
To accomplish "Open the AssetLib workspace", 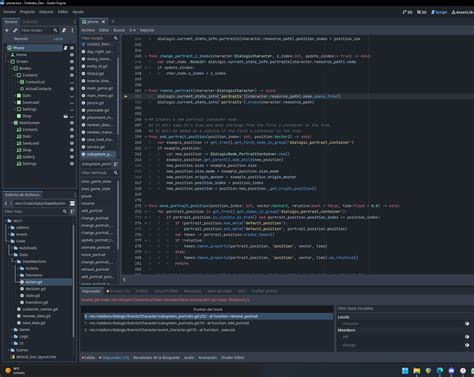I will (x=463, y=12).
